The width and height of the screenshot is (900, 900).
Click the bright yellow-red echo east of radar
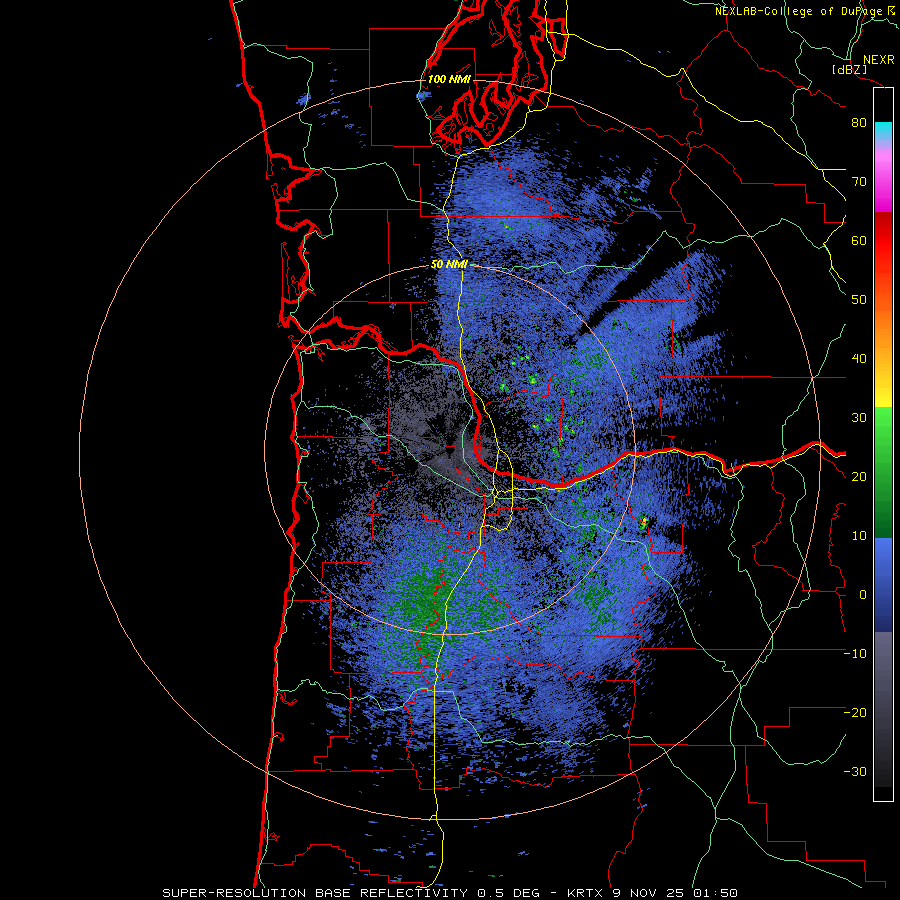(645, 522)
